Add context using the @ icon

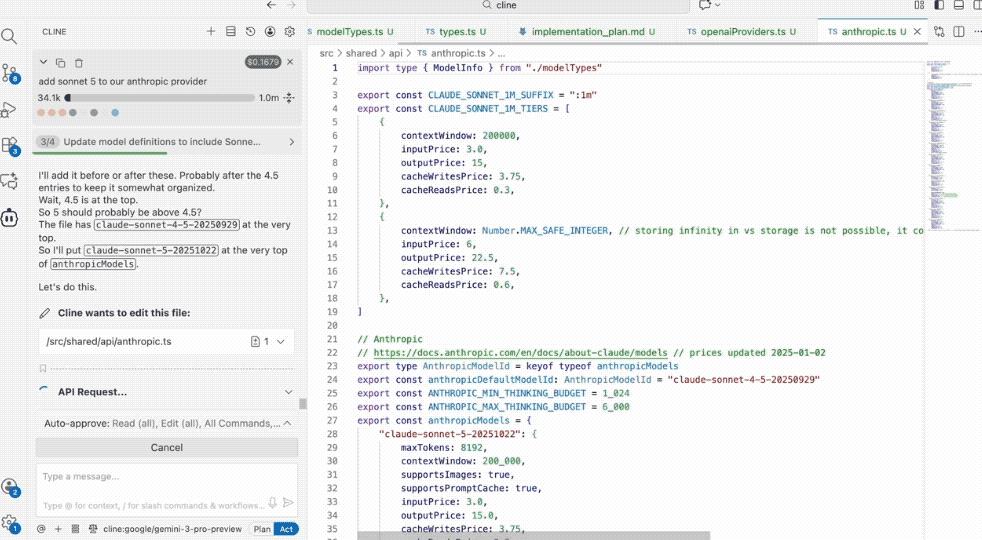[41, 529]
